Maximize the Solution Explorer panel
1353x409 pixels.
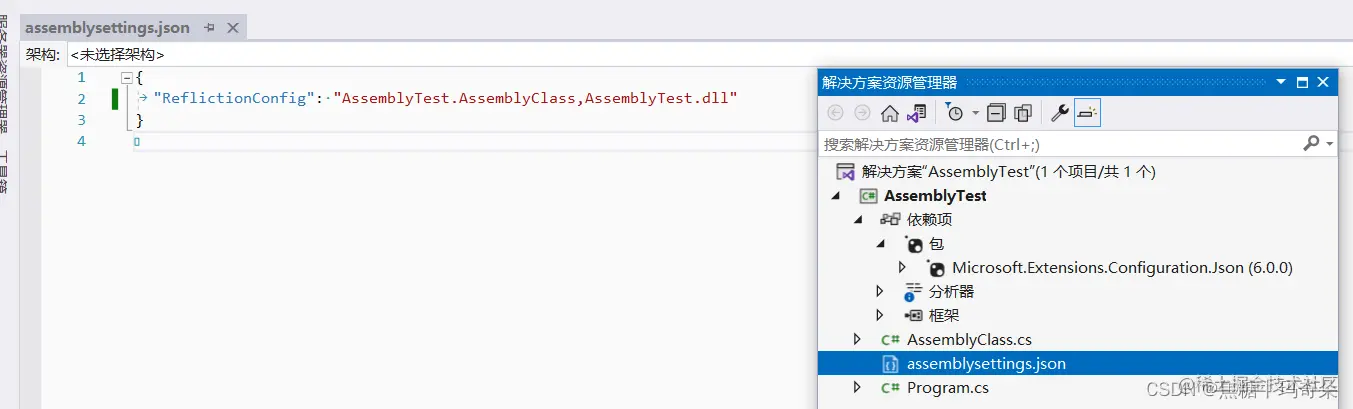point(1302,82)
